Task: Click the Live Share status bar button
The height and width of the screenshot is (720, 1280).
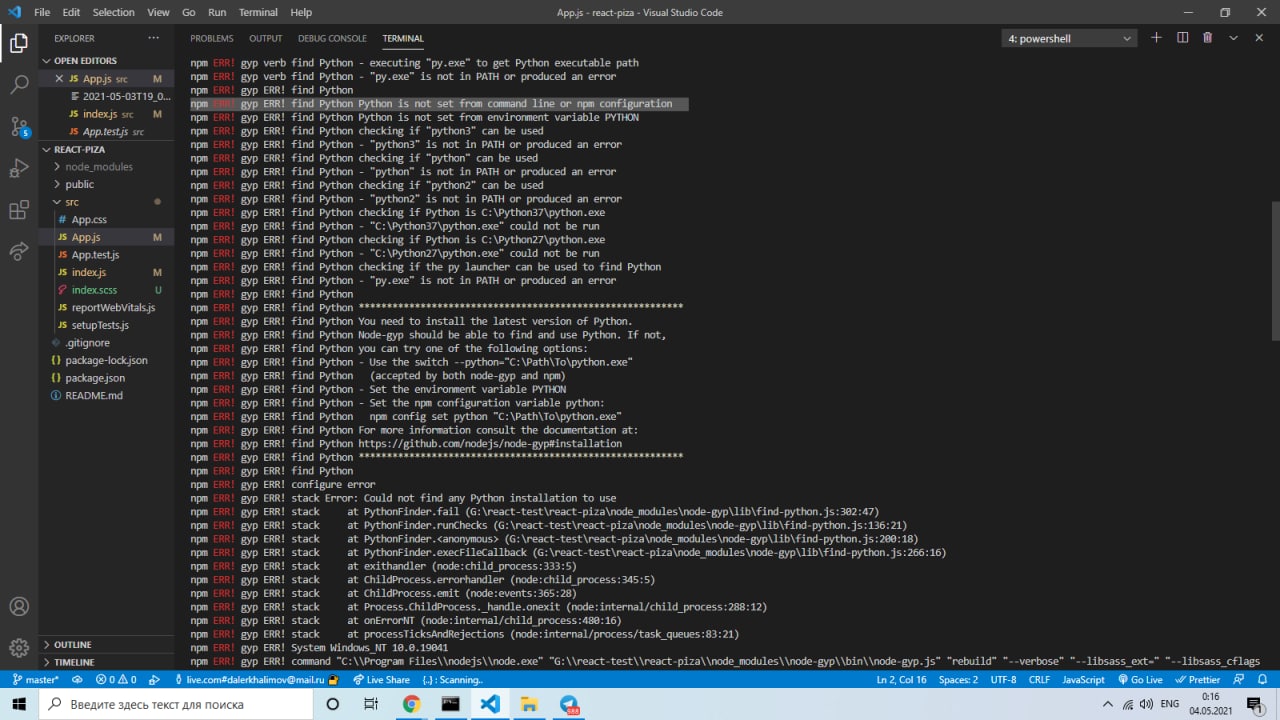Action: click(380, 680)
